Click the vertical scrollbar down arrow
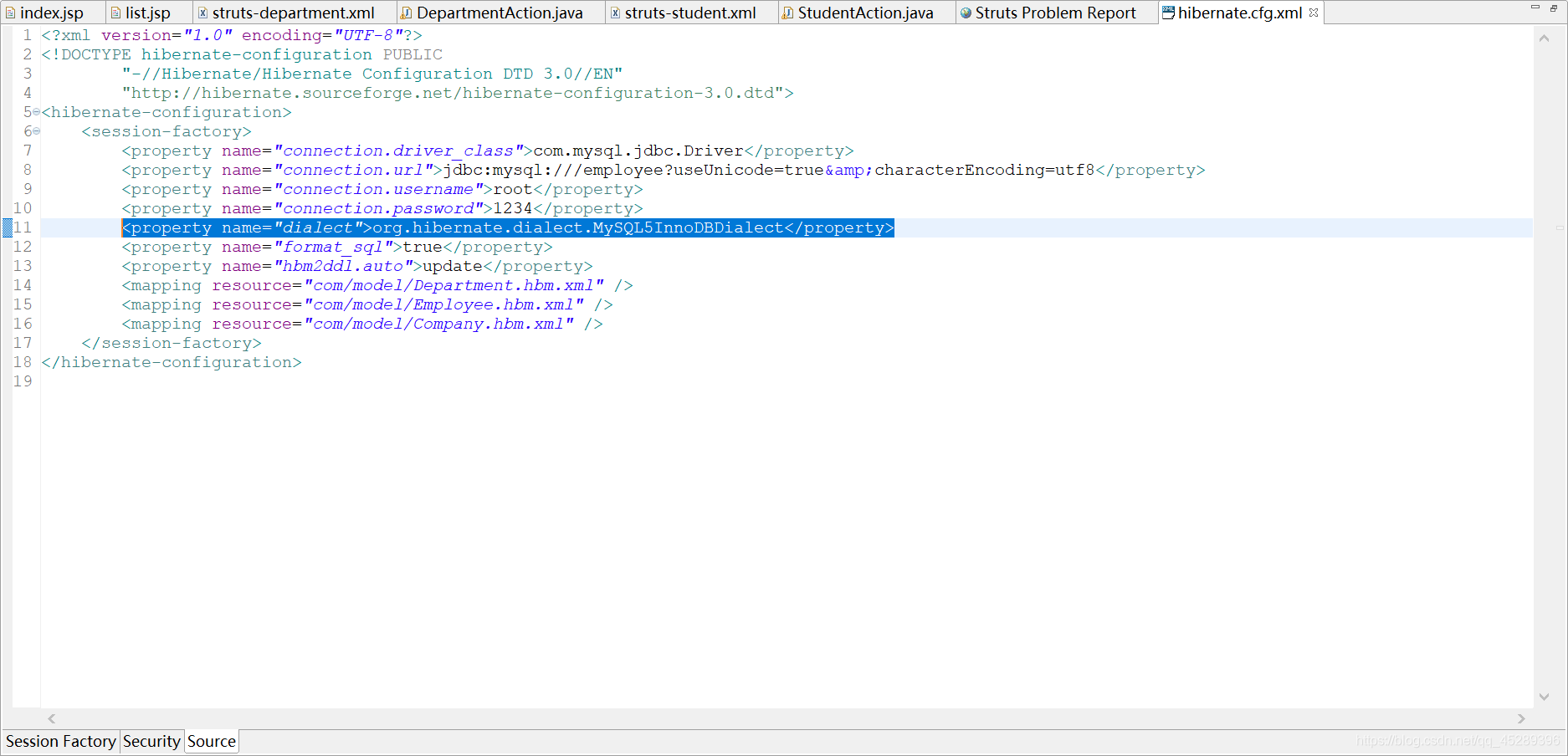Screen dimensions: 1568x756 pyautogui.click(x=1544, y=697)
